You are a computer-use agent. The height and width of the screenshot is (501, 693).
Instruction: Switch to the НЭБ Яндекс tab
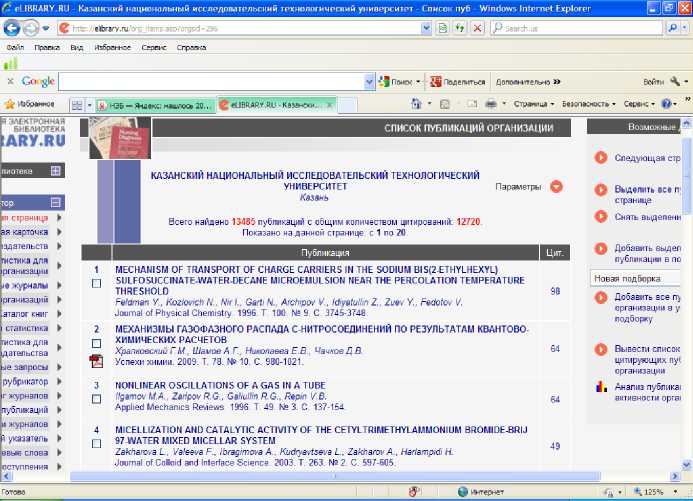click(x=155, y=105)
